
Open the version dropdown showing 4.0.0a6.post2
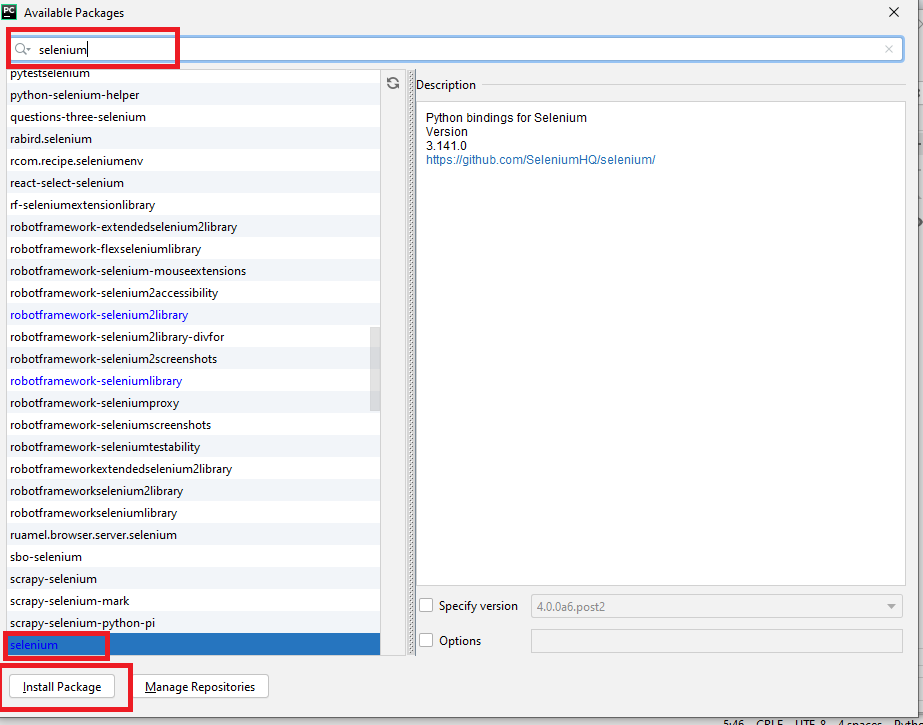(x=716, y=606)
